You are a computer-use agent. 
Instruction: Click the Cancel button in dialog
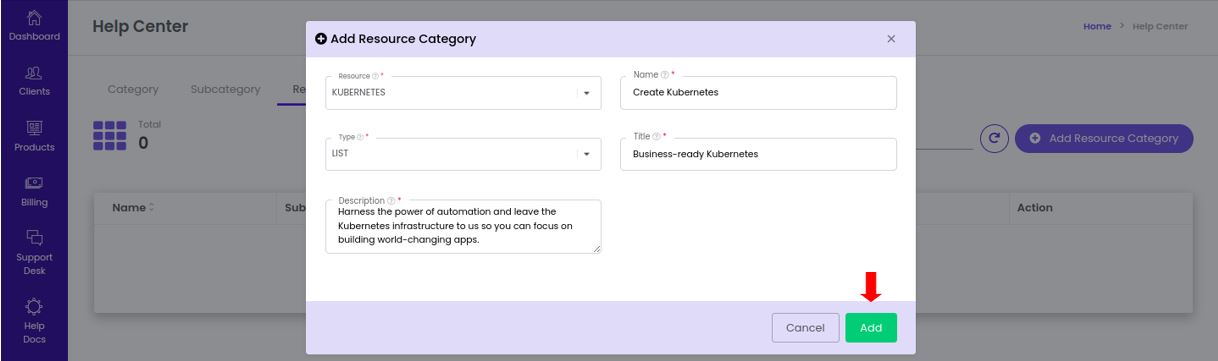805,328
